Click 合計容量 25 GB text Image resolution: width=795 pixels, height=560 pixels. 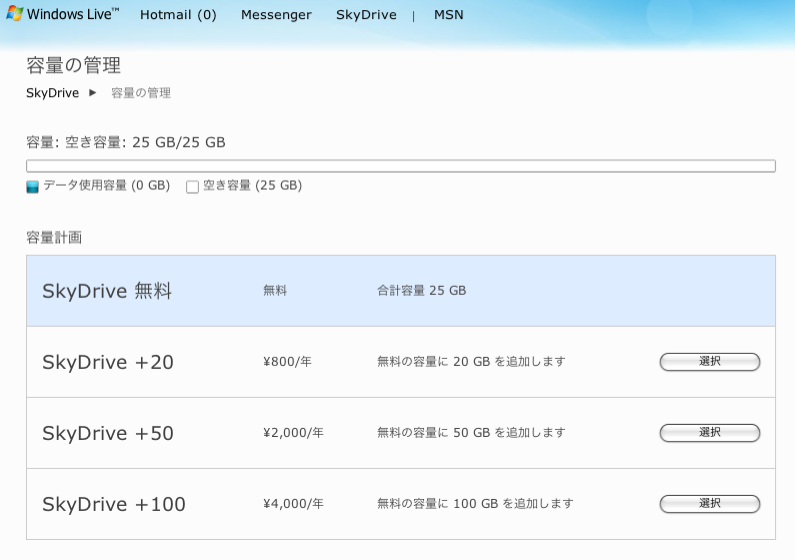(422, 290)
